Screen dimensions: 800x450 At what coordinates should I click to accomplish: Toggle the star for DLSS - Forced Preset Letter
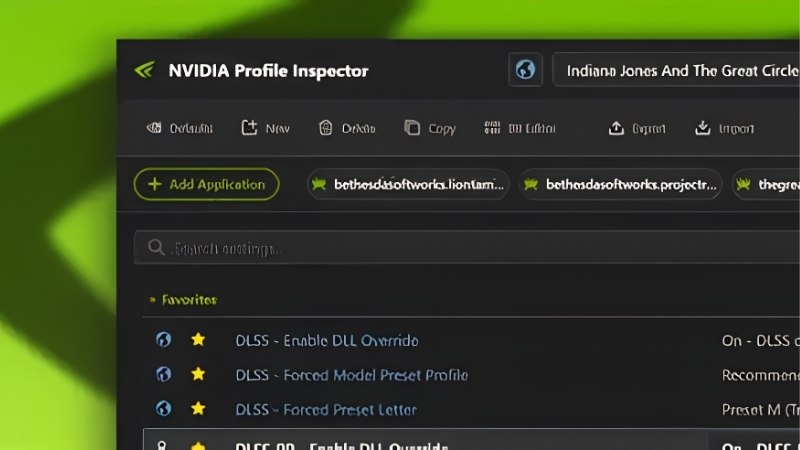[x=198, y=408]
